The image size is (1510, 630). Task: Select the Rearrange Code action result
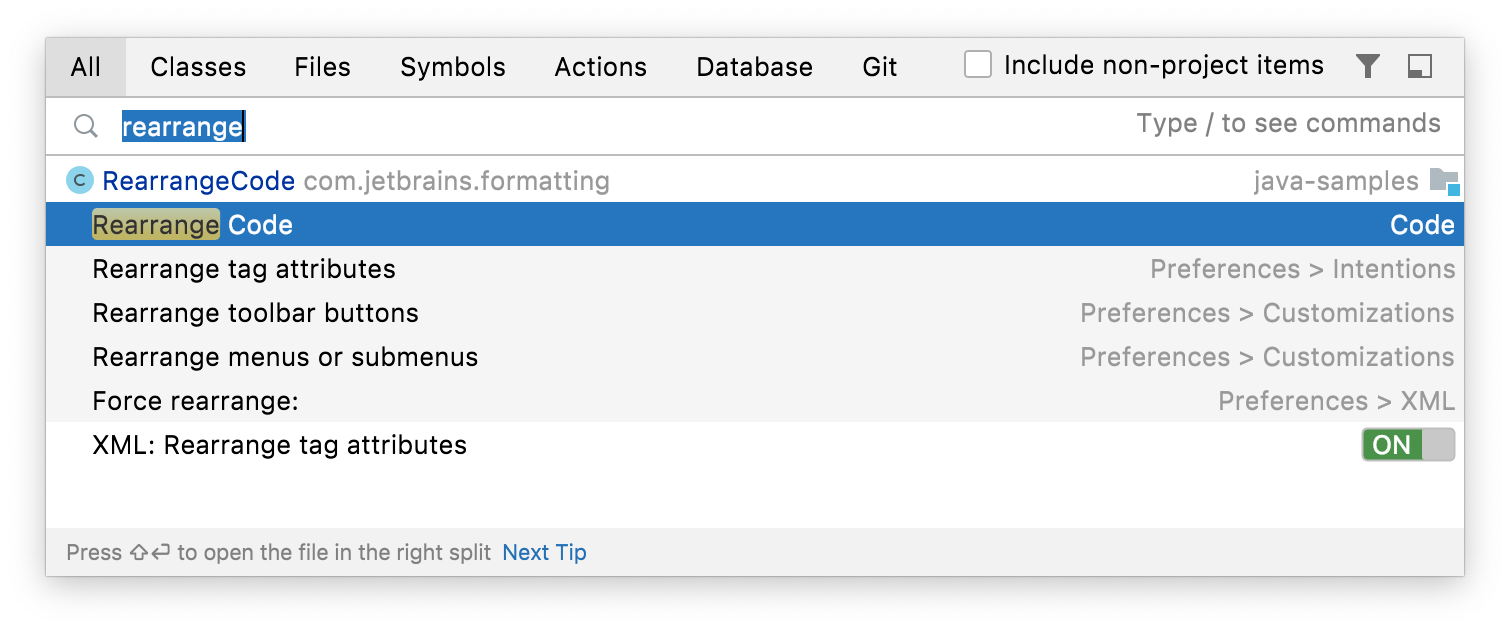click(192, 225)
